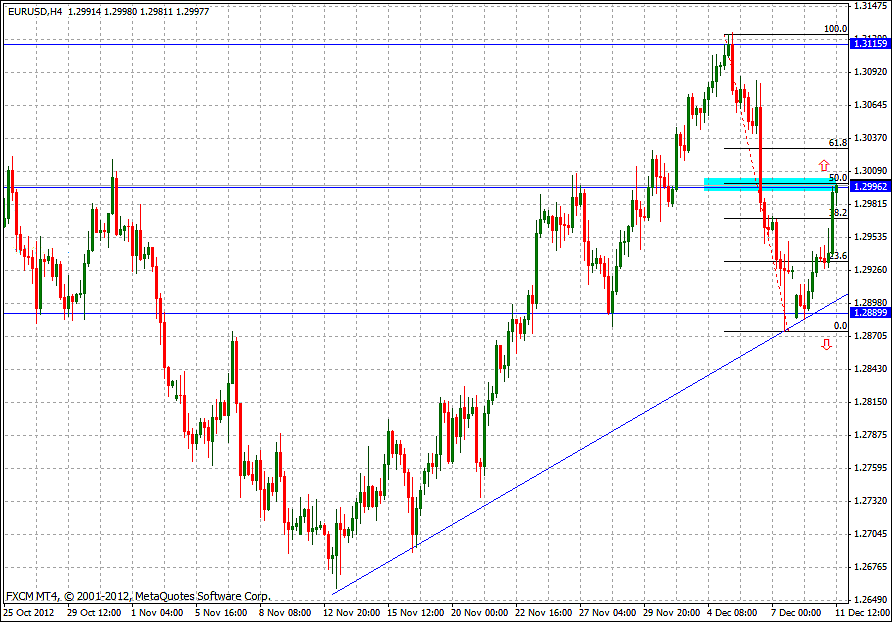This screenshot has height=622, width=892.
Task: Select the cyan highlighted rectangle zone
Action: [x=770, y=184]
